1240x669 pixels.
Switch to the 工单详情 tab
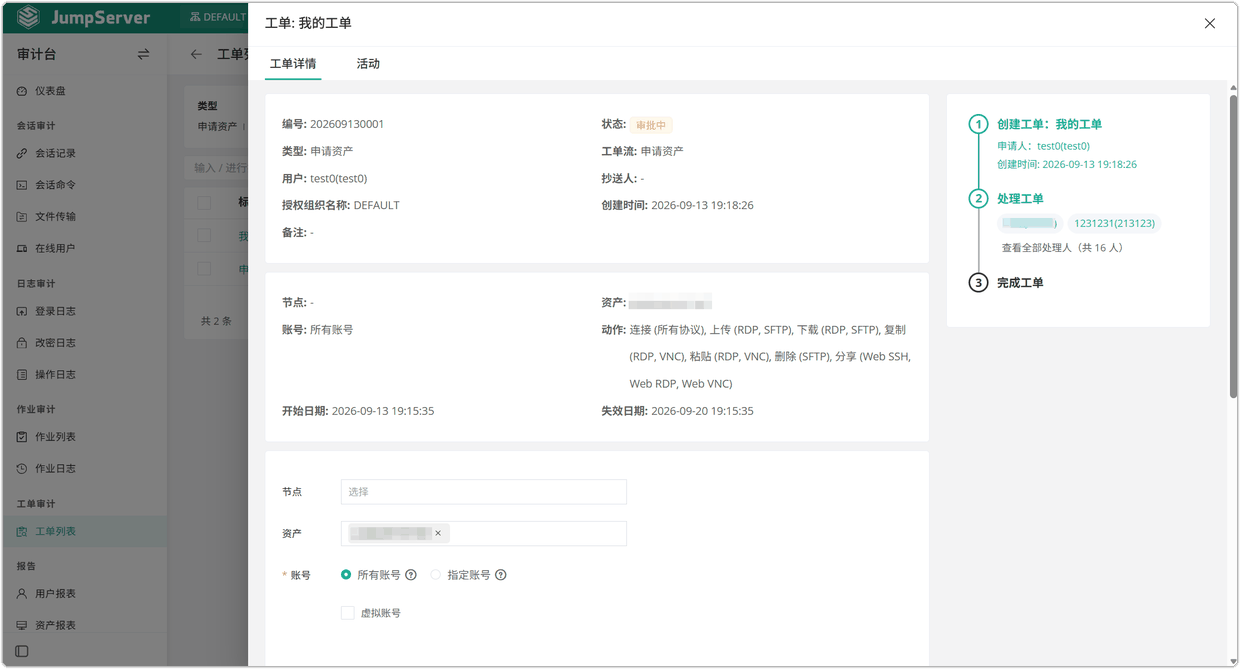pyautogui.click(x=293, y=64)
